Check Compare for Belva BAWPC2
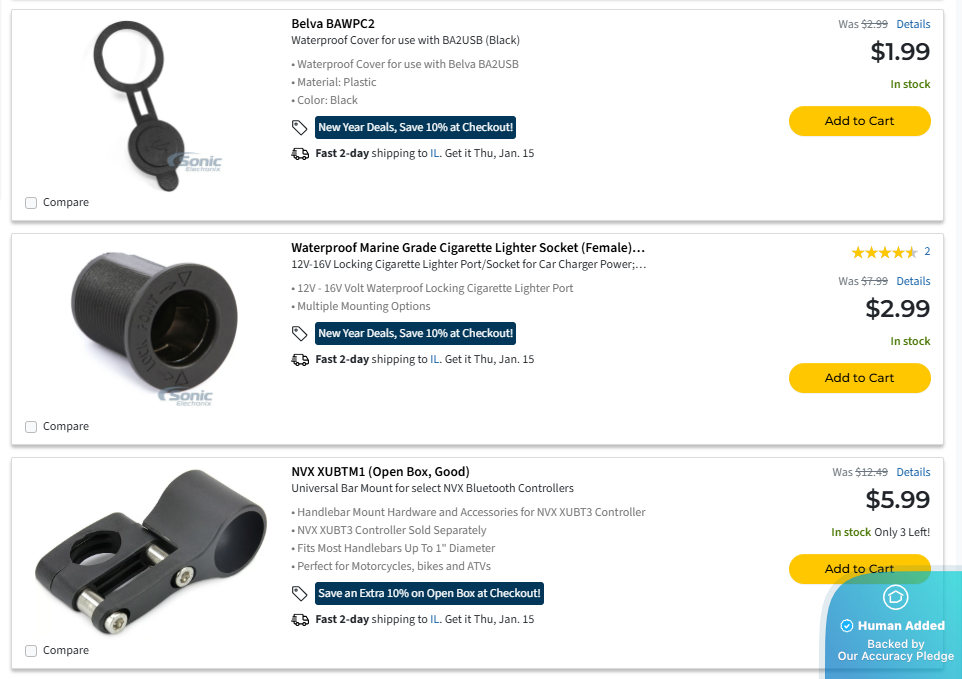 [x=31, y=203]
